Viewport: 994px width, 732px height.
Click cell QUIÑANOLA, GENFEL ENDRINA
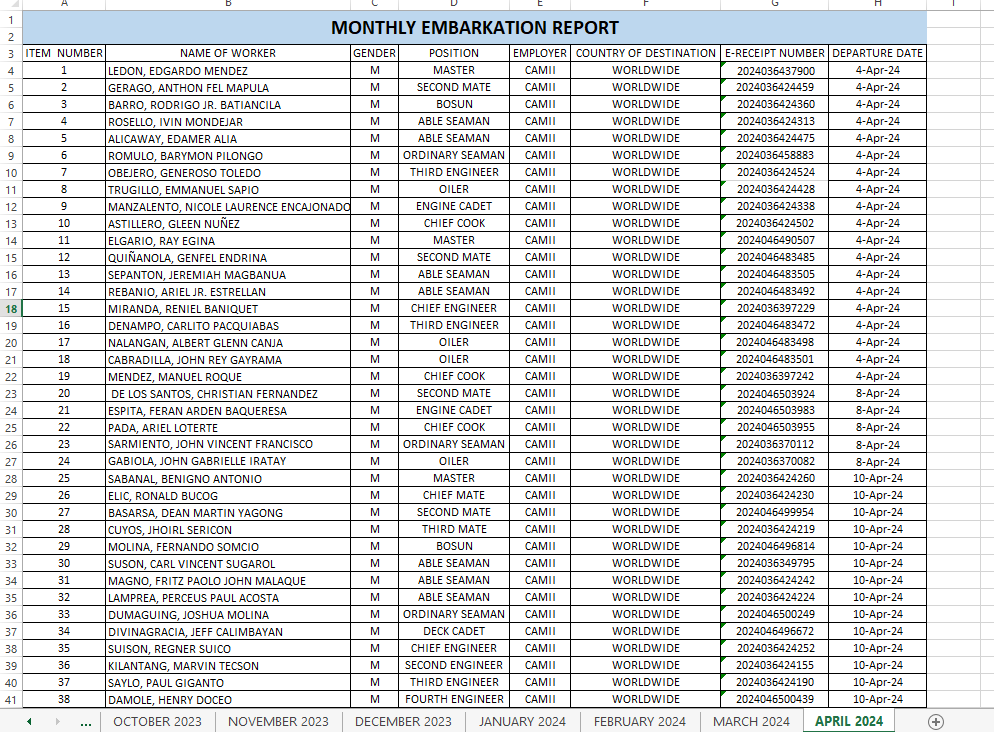pos(228,257)
